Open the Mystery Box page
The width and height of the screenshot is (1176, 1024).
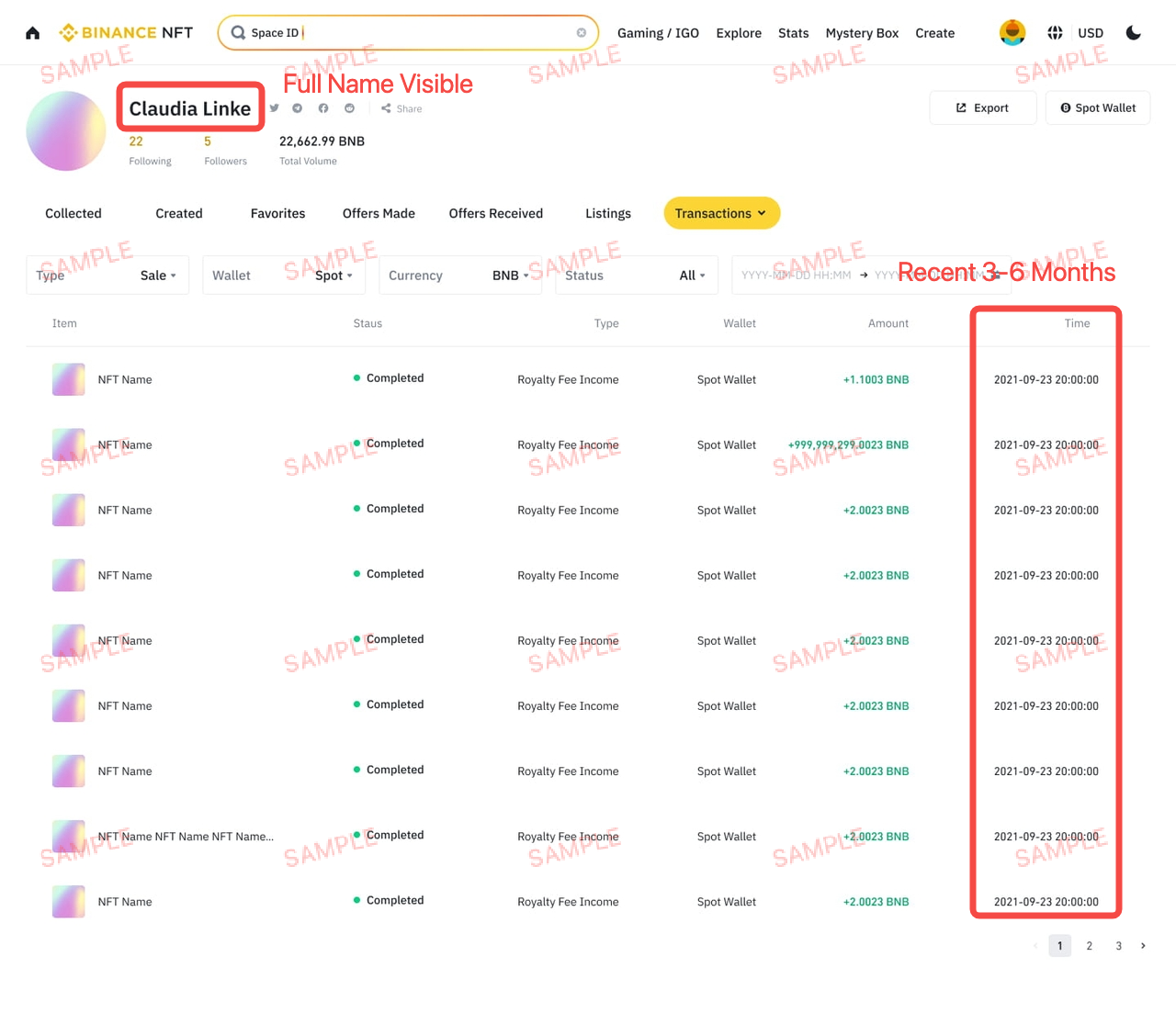coord(862,33)
